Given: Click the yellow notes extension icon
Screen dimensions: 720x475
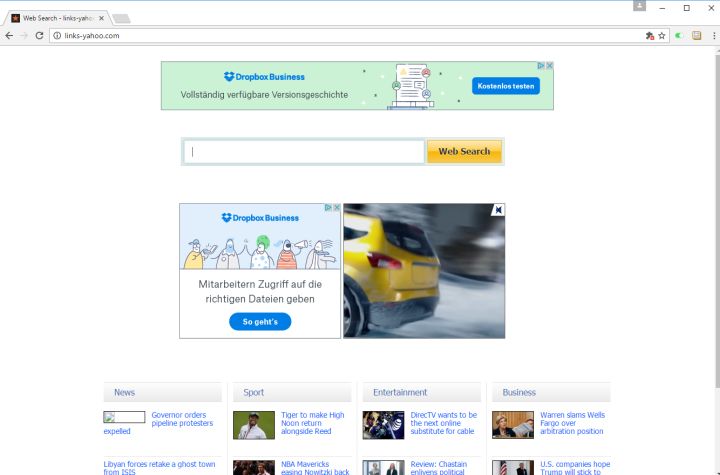Looking at the screenshot, I should [x=697, y=35].
